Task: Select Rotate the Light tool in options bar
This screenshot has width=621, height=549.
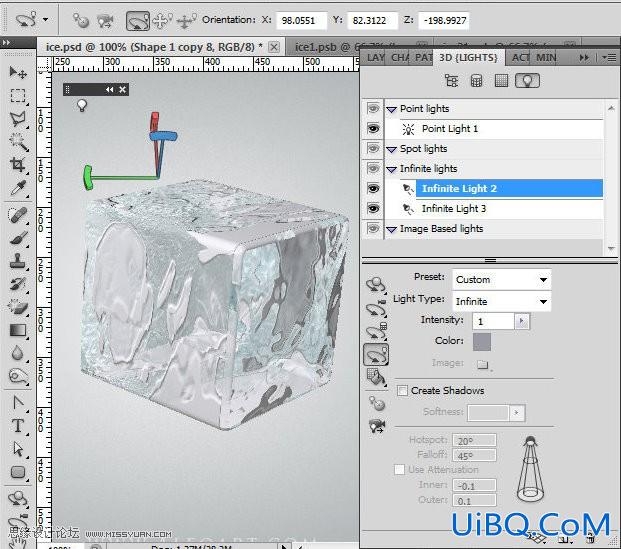Action: (x=137, y=21)
